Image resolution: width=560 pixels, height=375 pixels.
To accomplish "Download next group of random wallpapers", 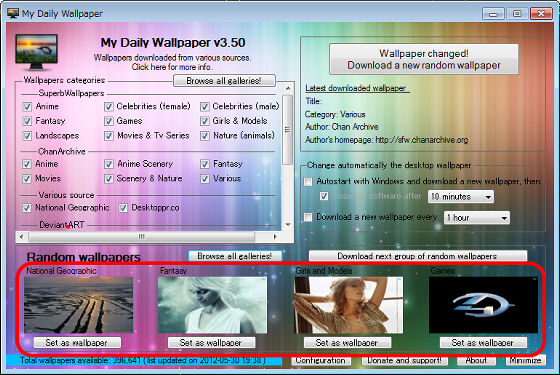I will pos(418,256).
